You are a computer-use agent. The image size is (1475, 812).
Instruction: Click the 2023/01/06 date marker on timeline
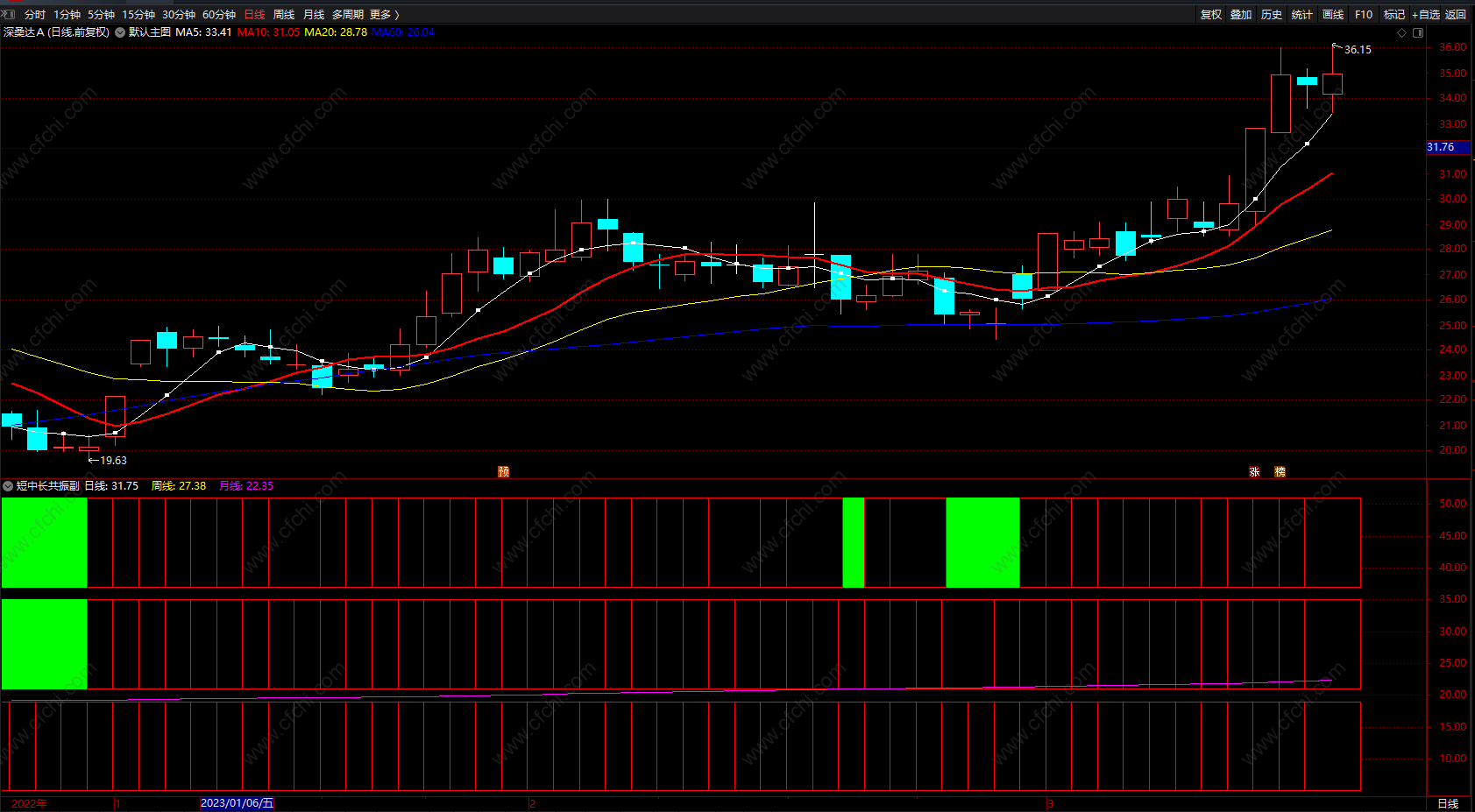coord(238,803)
